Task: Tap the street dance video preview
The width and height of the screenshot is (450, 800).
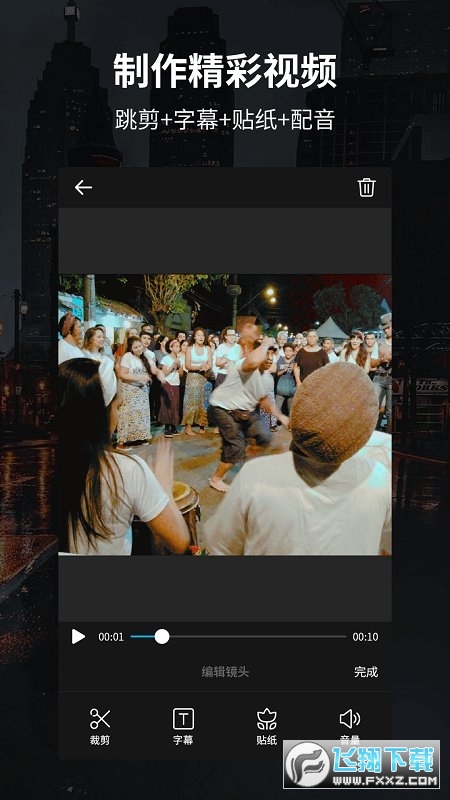Action: [x=225, y=414]
